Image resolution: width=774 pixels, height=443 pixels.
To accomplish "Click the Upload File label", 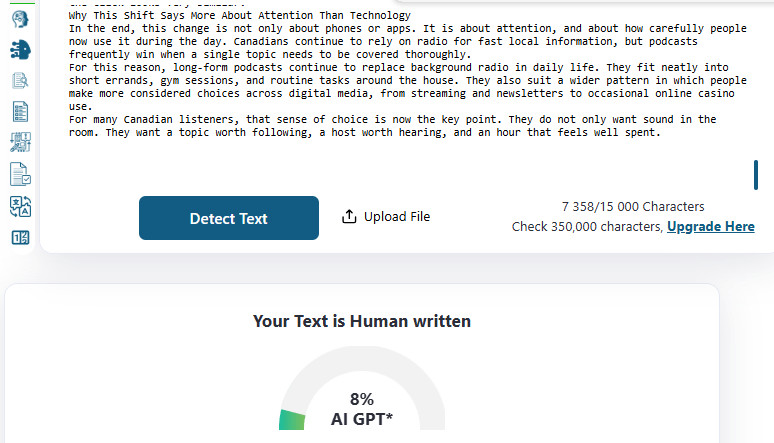I will coord(396,217).
